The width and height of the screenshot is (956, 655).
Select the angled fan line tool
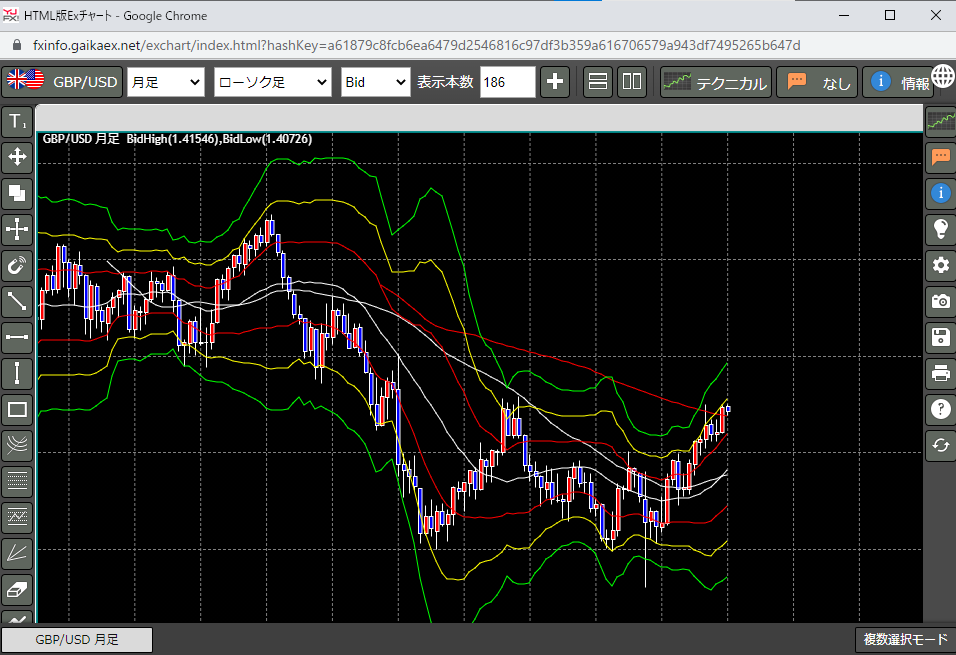[x=17, y=553]
